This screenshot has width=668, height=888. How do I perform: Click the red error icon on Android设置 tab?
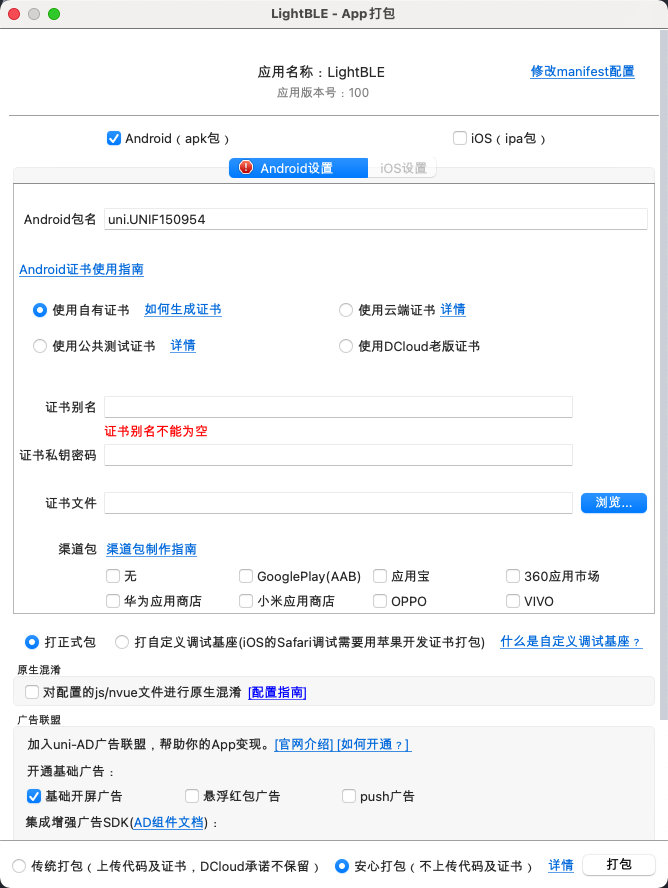click(x=246, y=168)
